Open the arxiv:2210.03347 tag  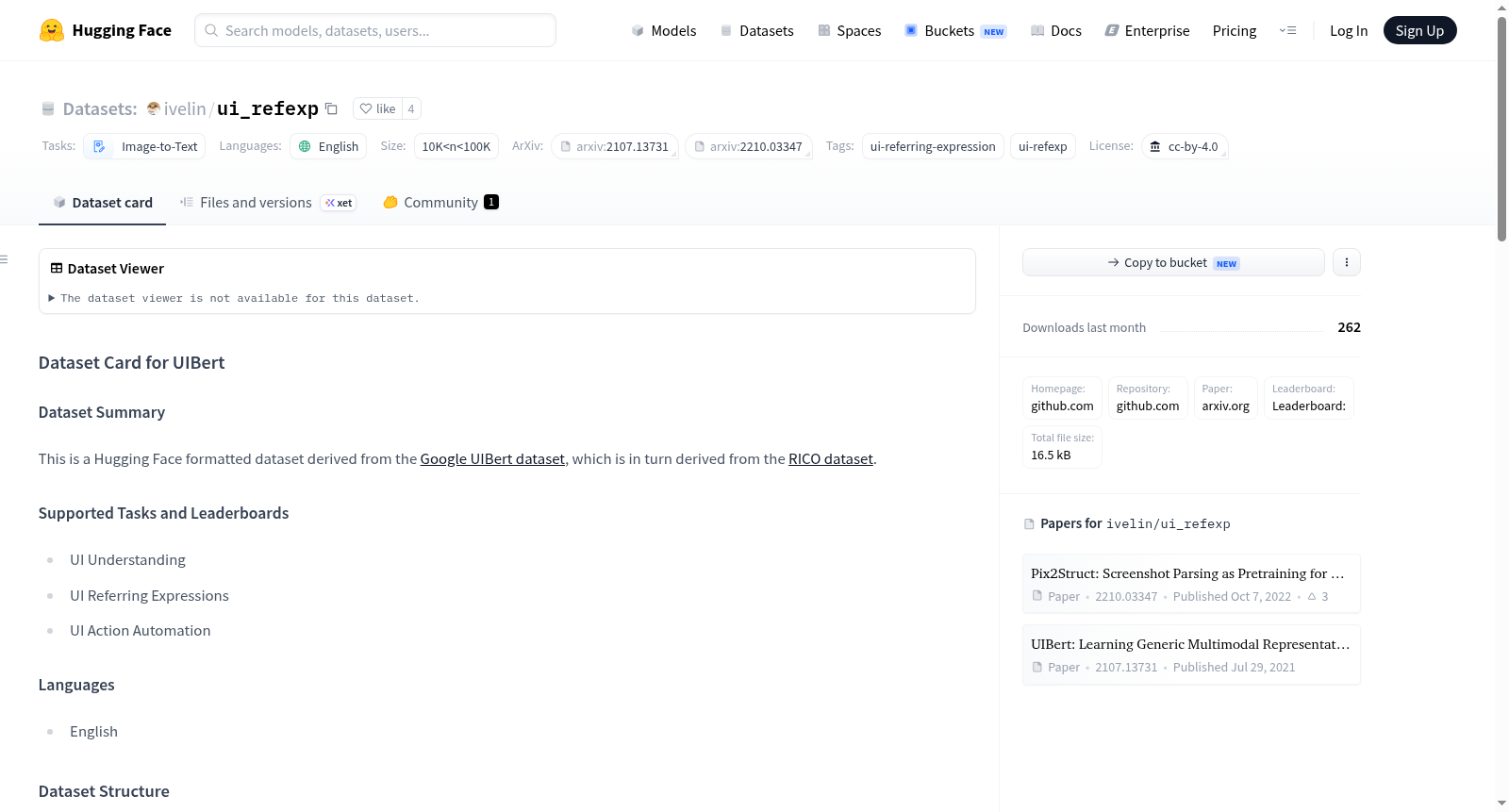pyautogui.click(x=749, y=146)
